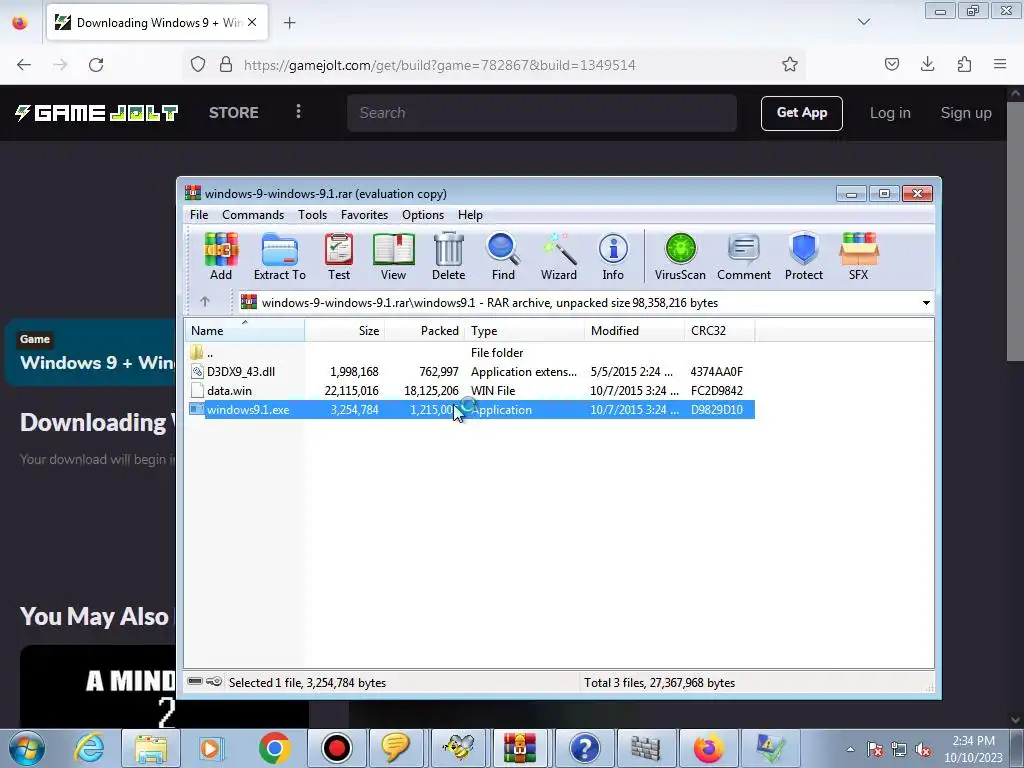Open the Tools menu

pos(312,215)
